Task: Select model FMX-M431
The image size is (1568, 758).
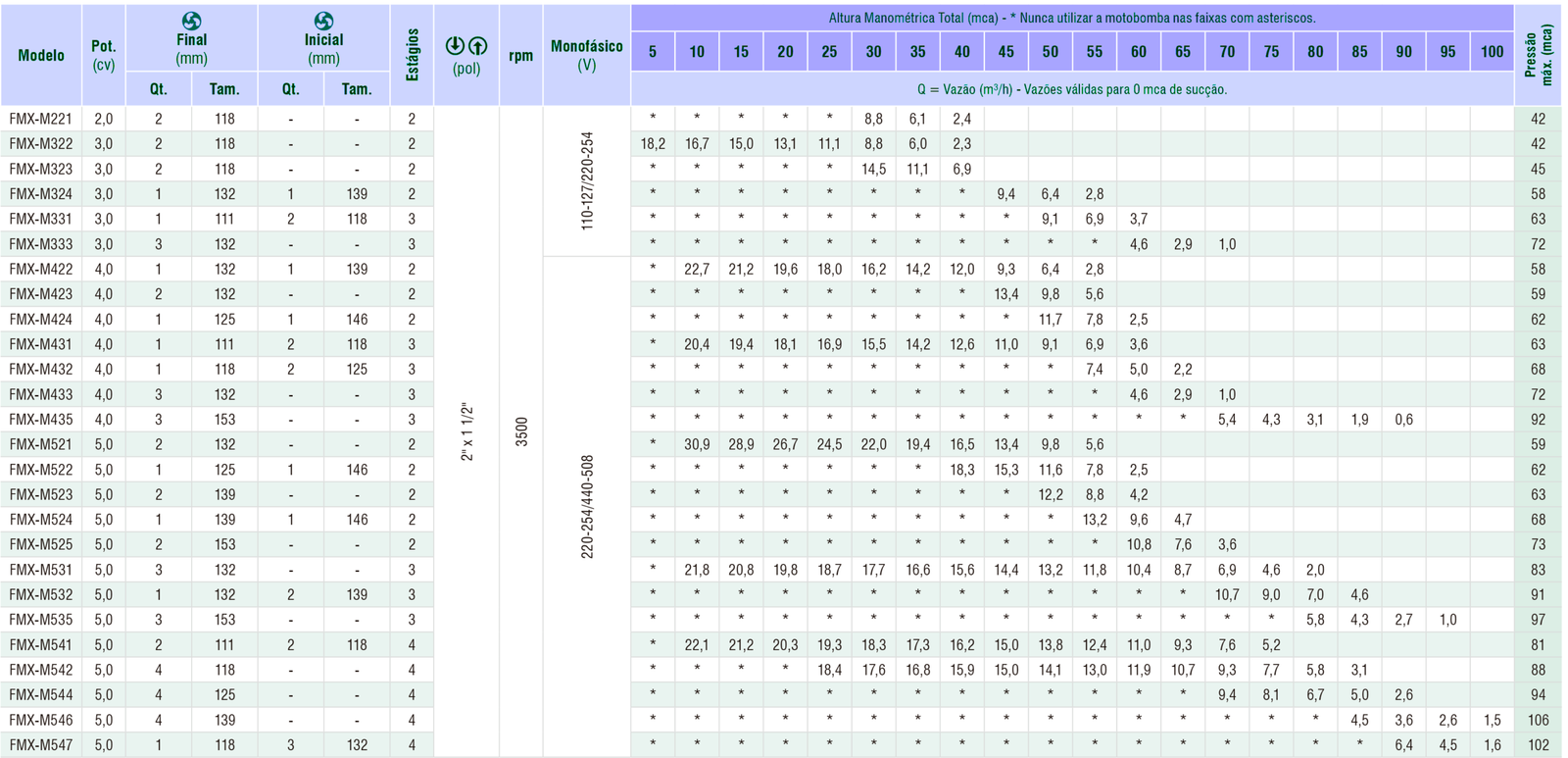Action: (41, 344)
